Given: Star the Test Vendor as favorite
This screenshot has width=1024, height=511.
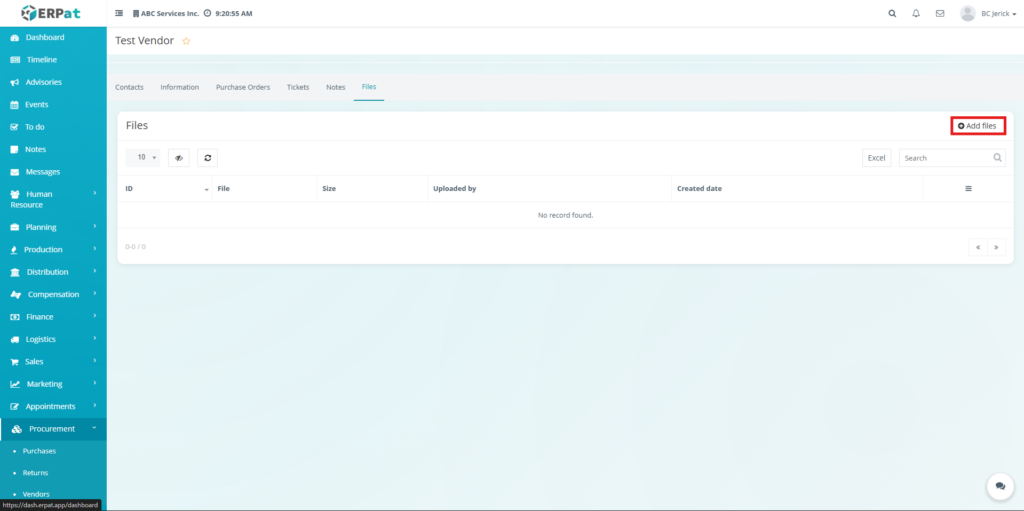Looking at the screenshot, I should tap(186, 41).
